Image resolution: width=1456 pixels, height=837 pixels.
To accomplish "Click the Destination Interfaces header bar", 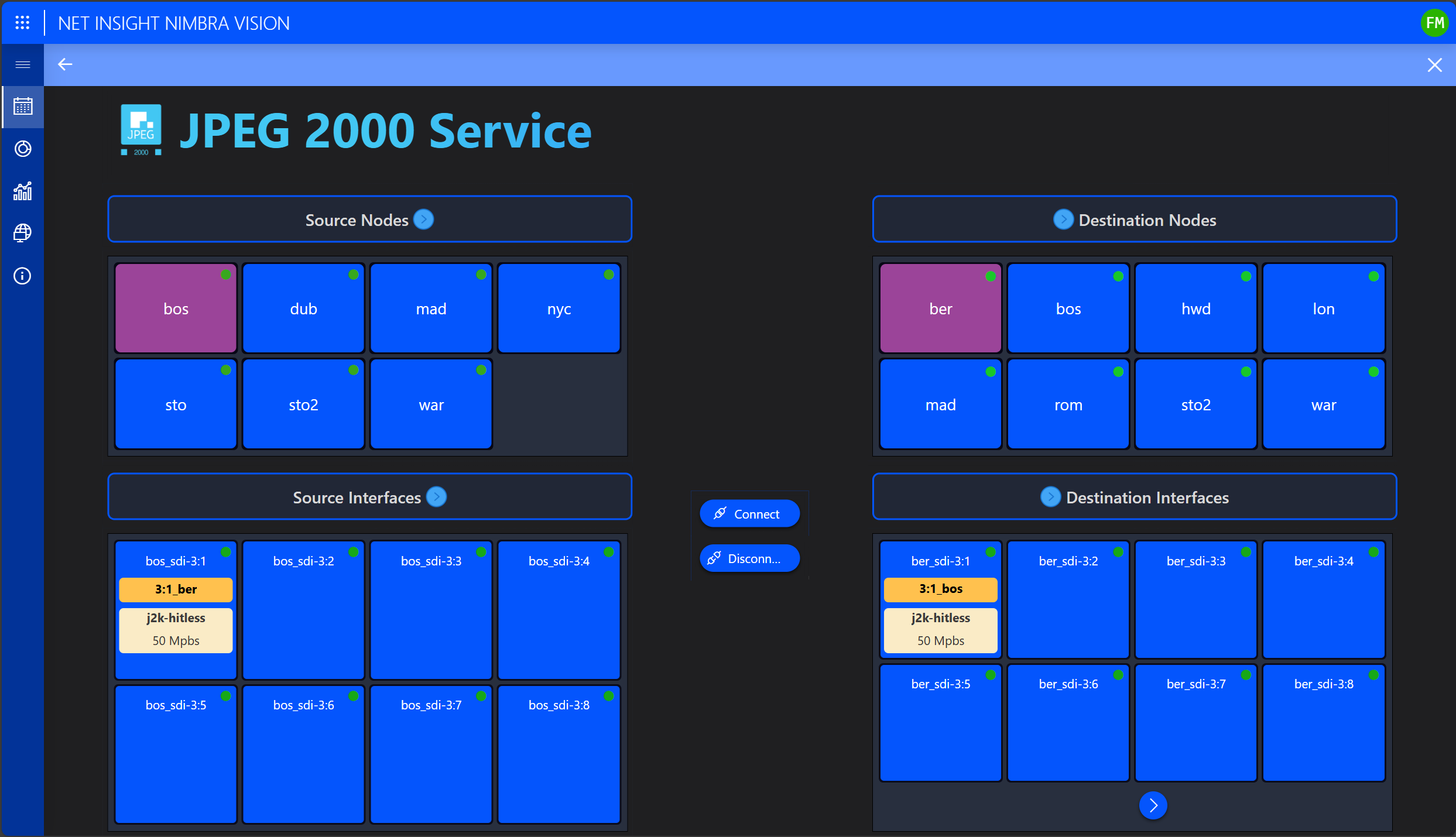I will 1134,496.
